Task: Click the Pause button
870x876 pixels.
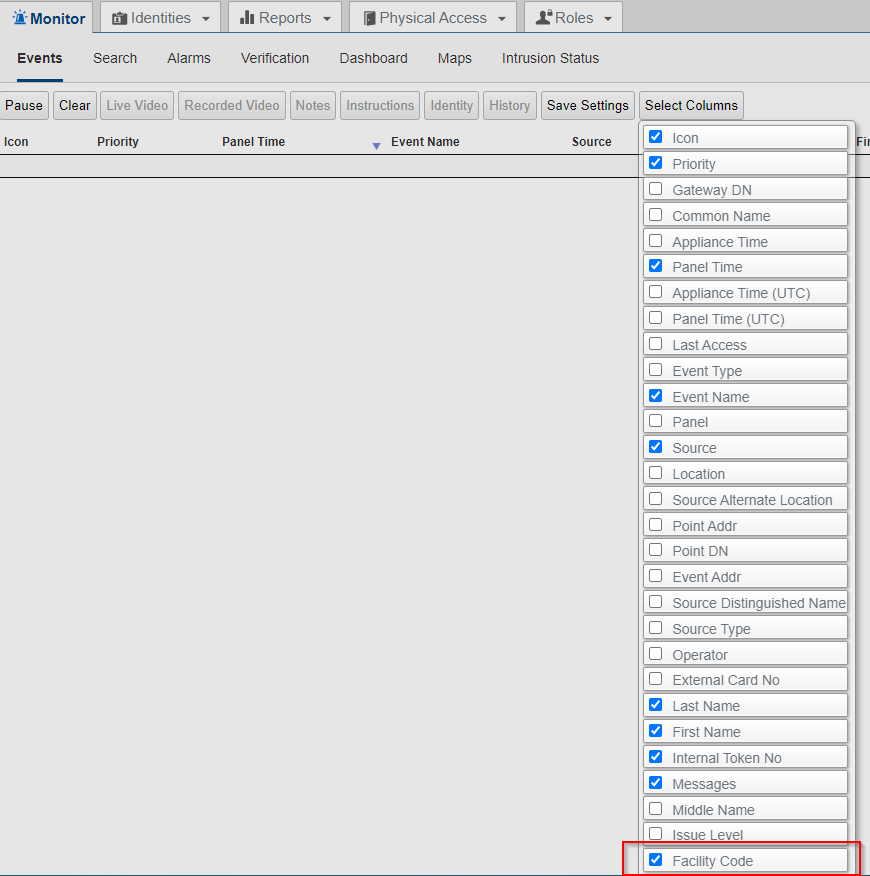Action: pos(24,105)
